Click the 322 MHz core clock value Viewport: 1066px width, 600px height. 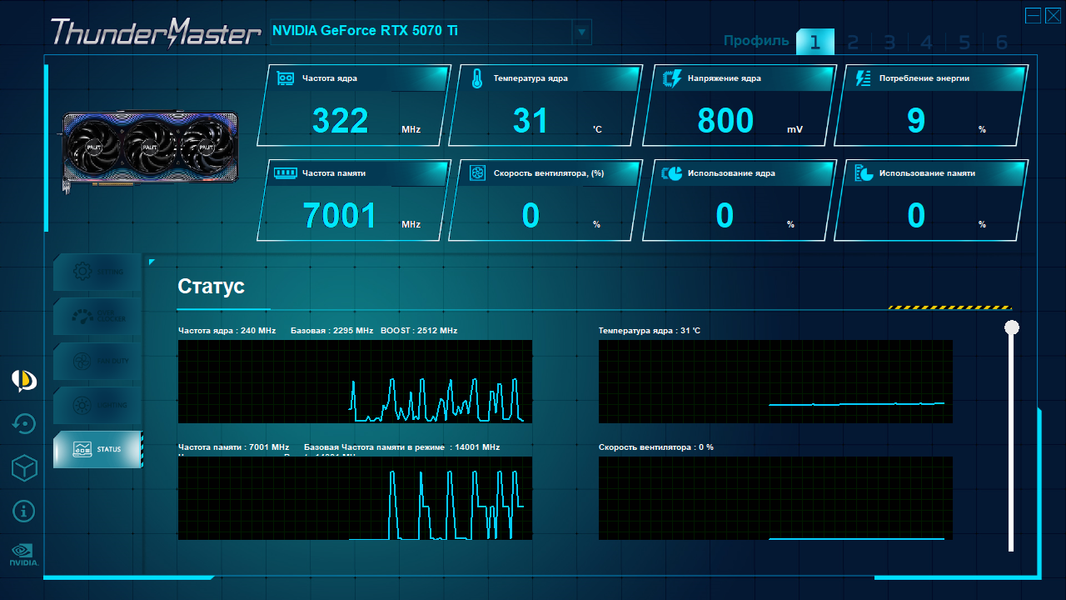pyautogui.click(x=340, y=121)
